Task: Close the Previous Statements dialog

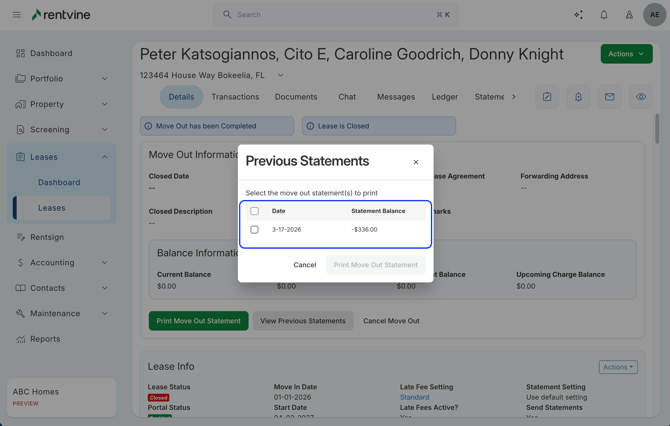Action: pyautogui.click(x=416, y=162)
